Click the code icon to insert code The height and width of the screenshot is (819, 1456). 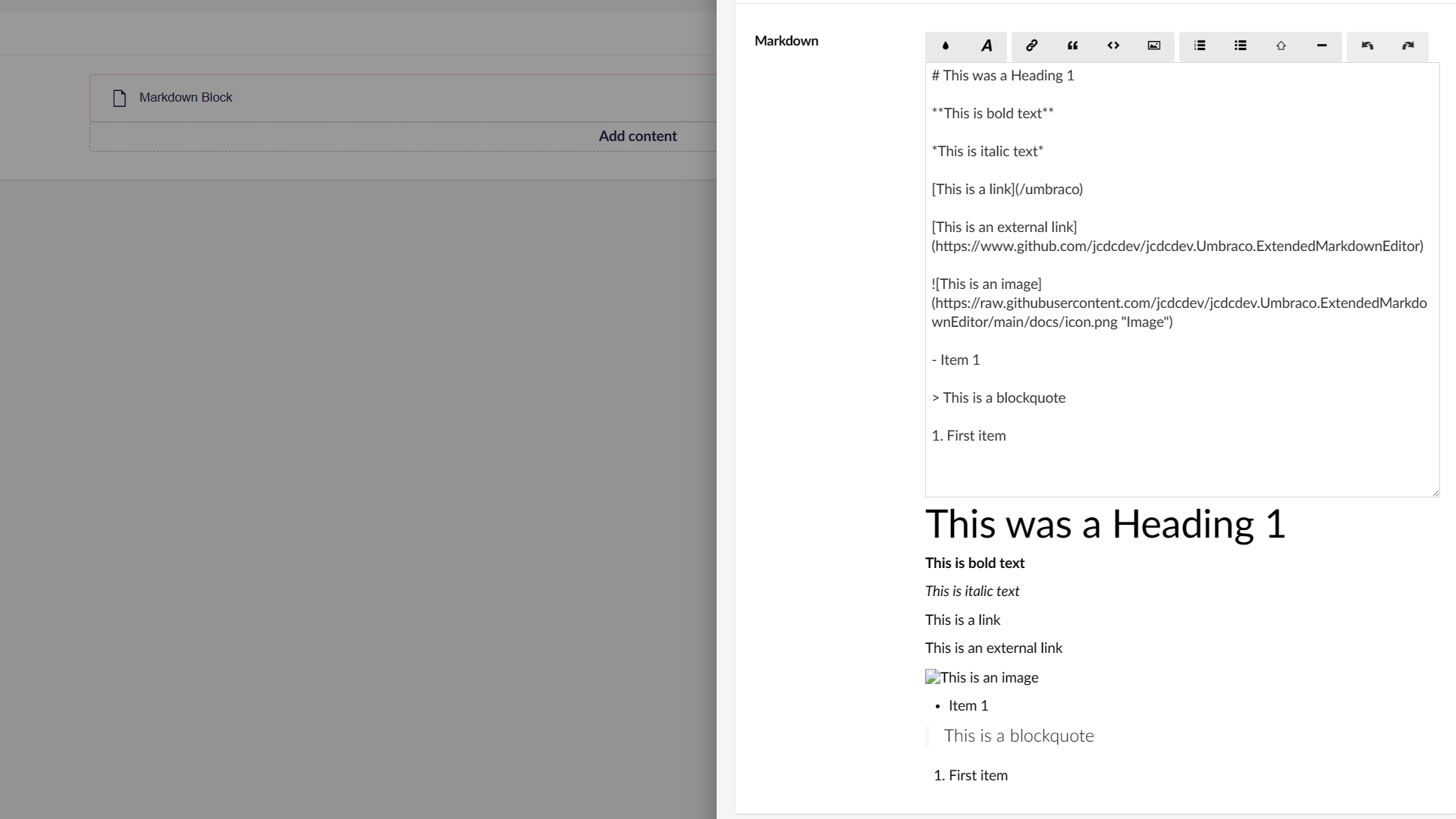(1113, 45)
